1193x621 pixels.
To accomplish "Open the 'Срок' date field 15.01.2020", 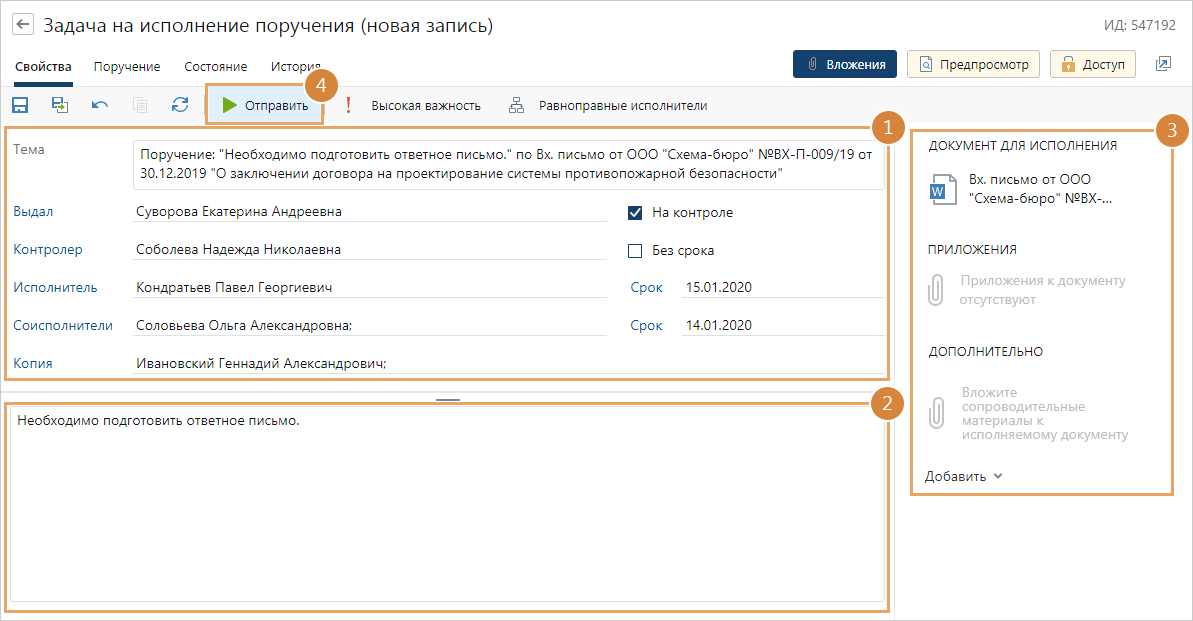I will coord(780,288).
